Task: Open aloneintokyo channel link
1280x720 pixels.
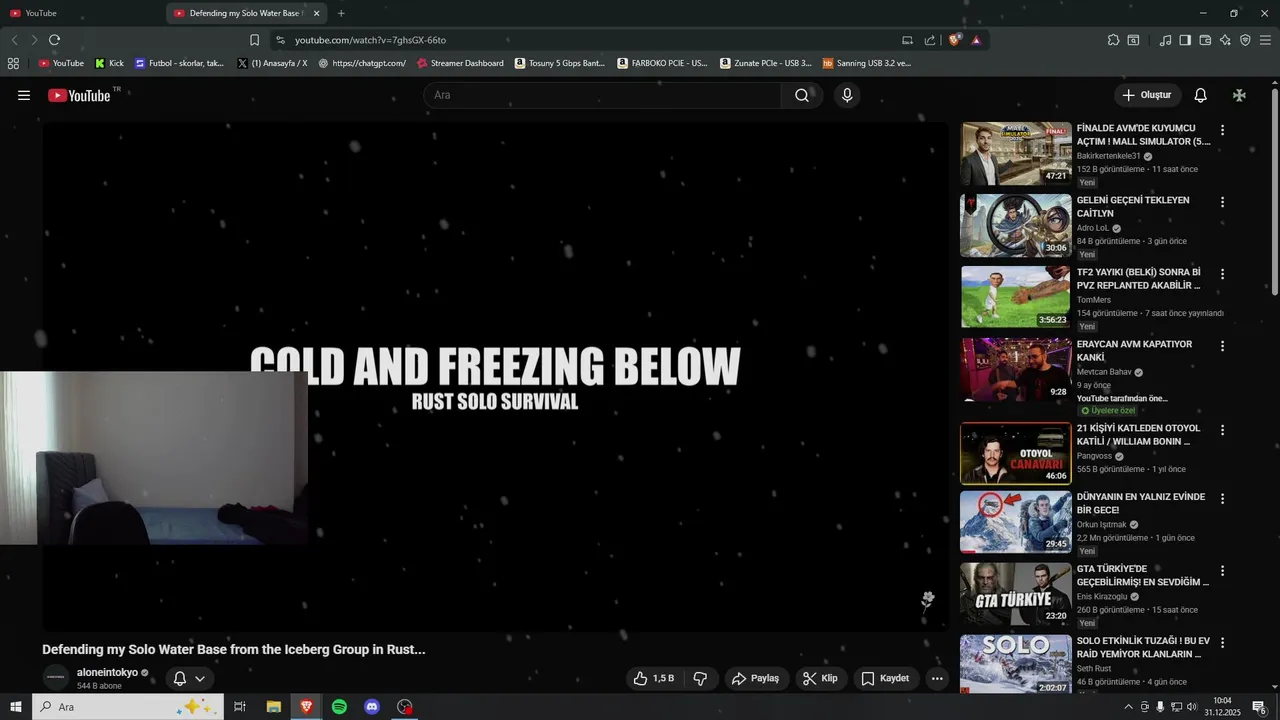Action: point(107,672)
